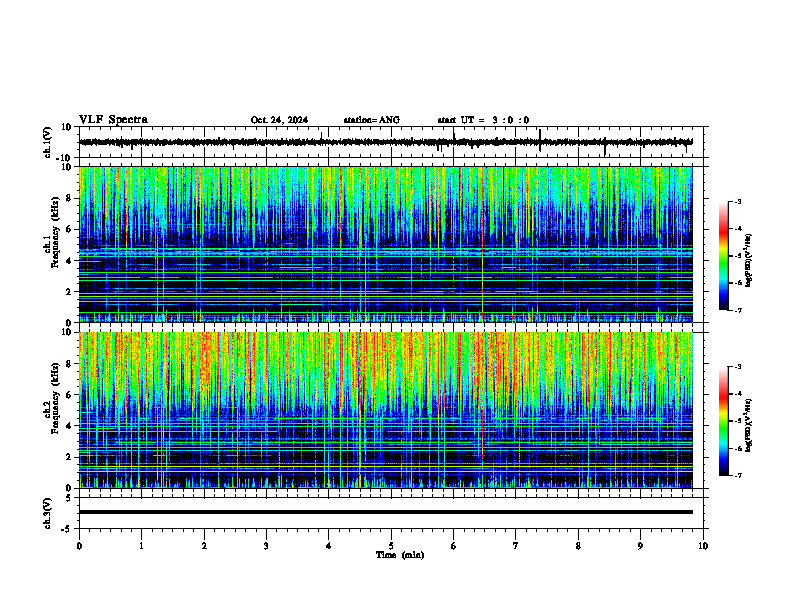Click the "6" tick on the time axis
792x612 pixels.
(454, 546)
